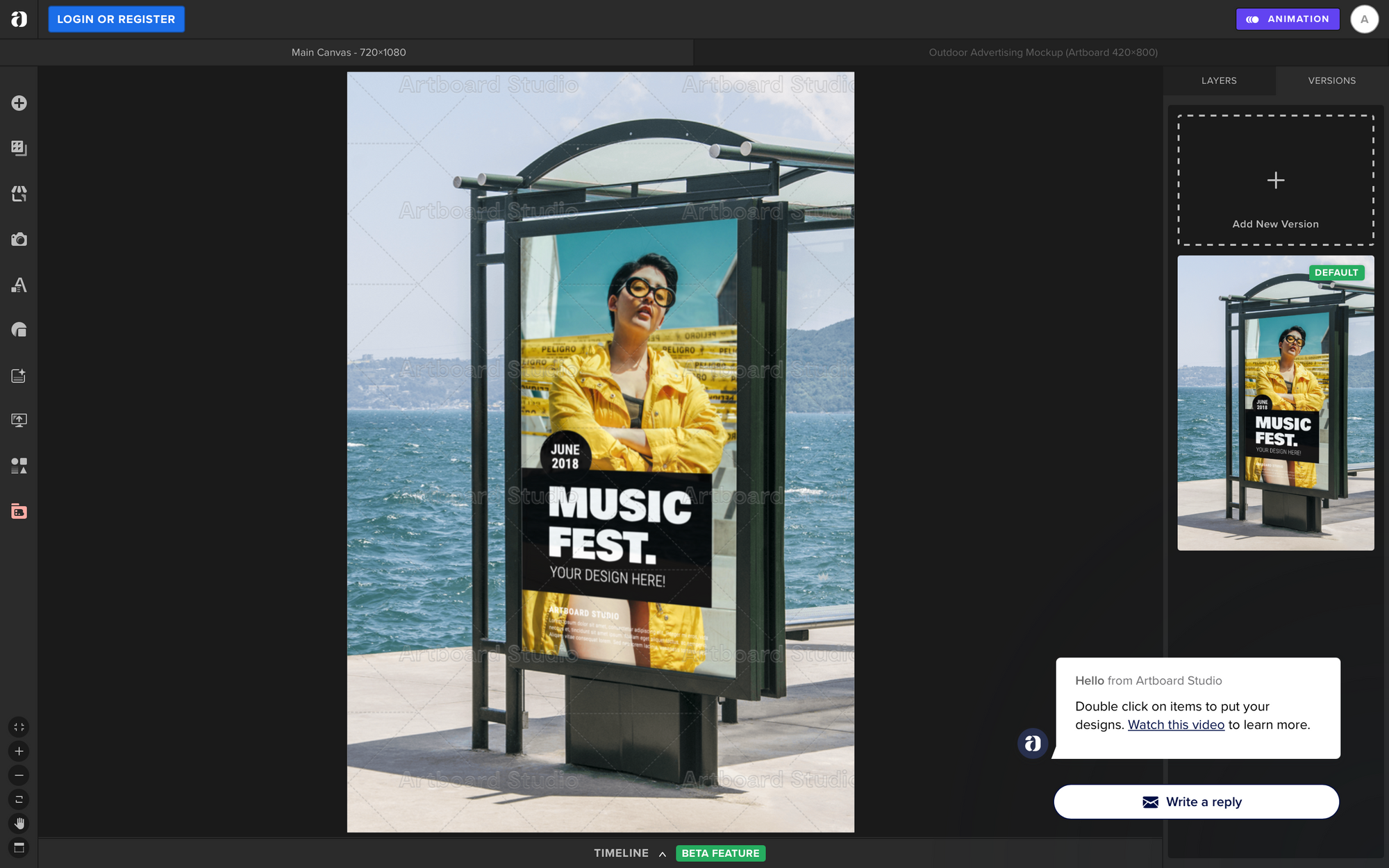Open the mockup storefront icon
The height and width of the screenshot is (868, 1389).
(19, 194)
